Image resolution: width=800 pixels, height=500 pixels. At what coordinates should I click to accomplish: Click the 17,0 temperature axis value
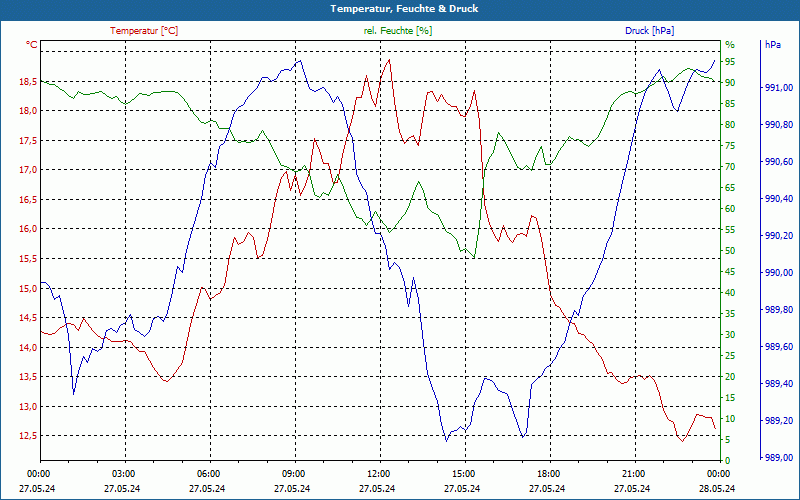point(28,170)
